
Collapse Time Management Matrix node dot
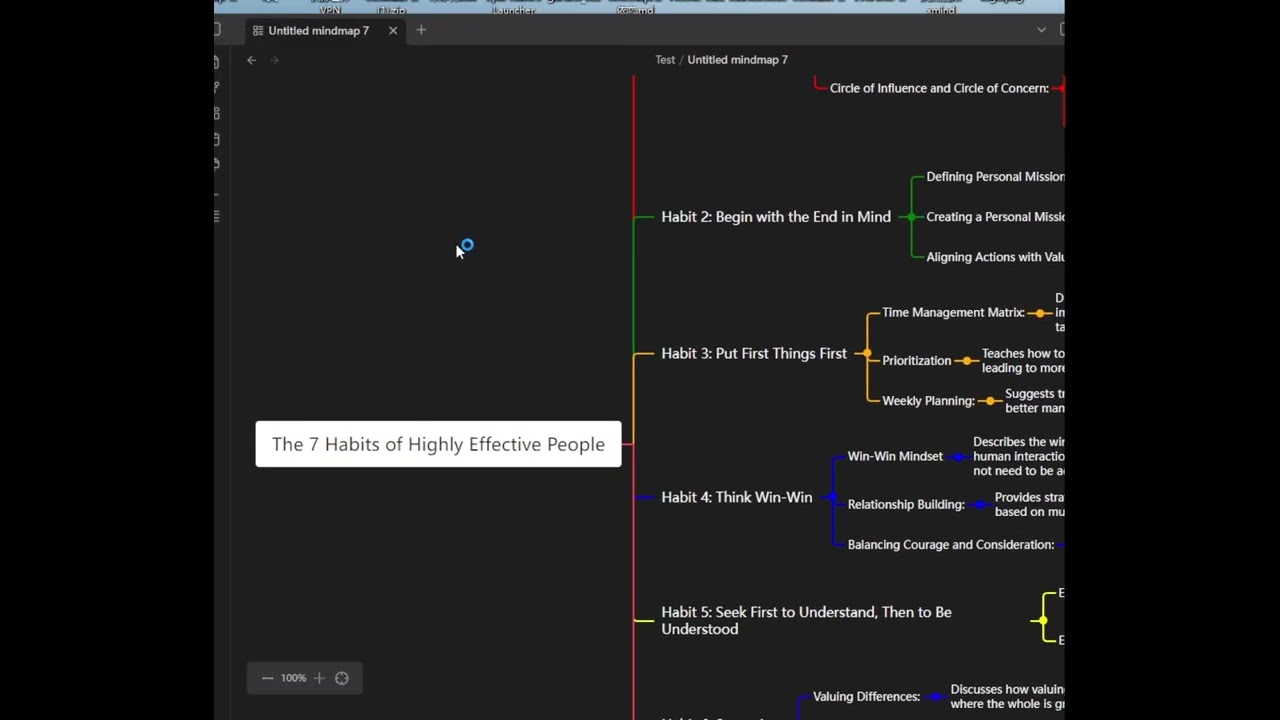pos(1041,313)
